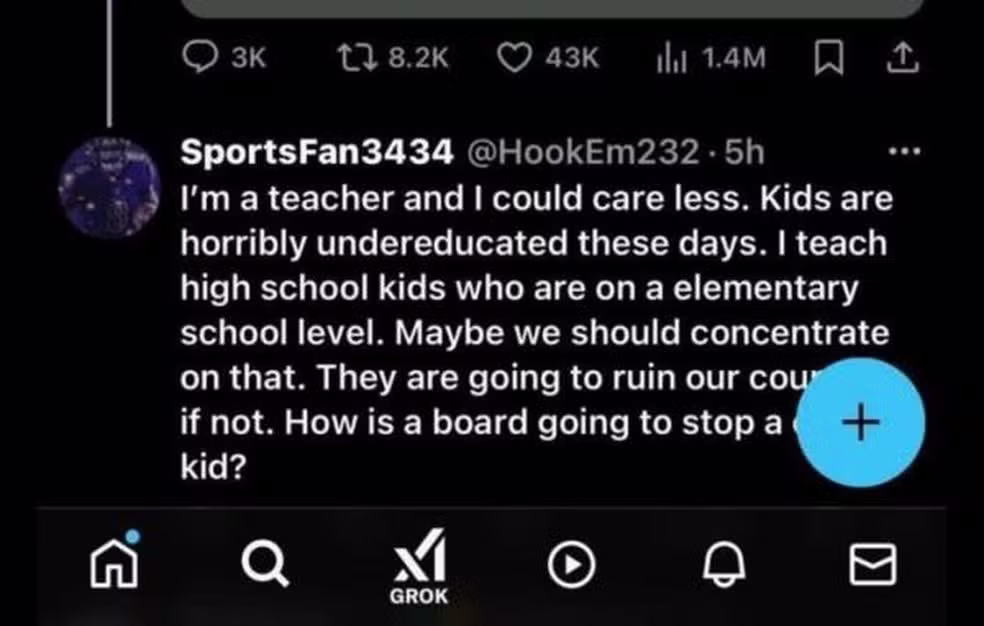Screen dimensions: 984x626
Task: Open SportsFan3434's profile picture
Action: 109,187
